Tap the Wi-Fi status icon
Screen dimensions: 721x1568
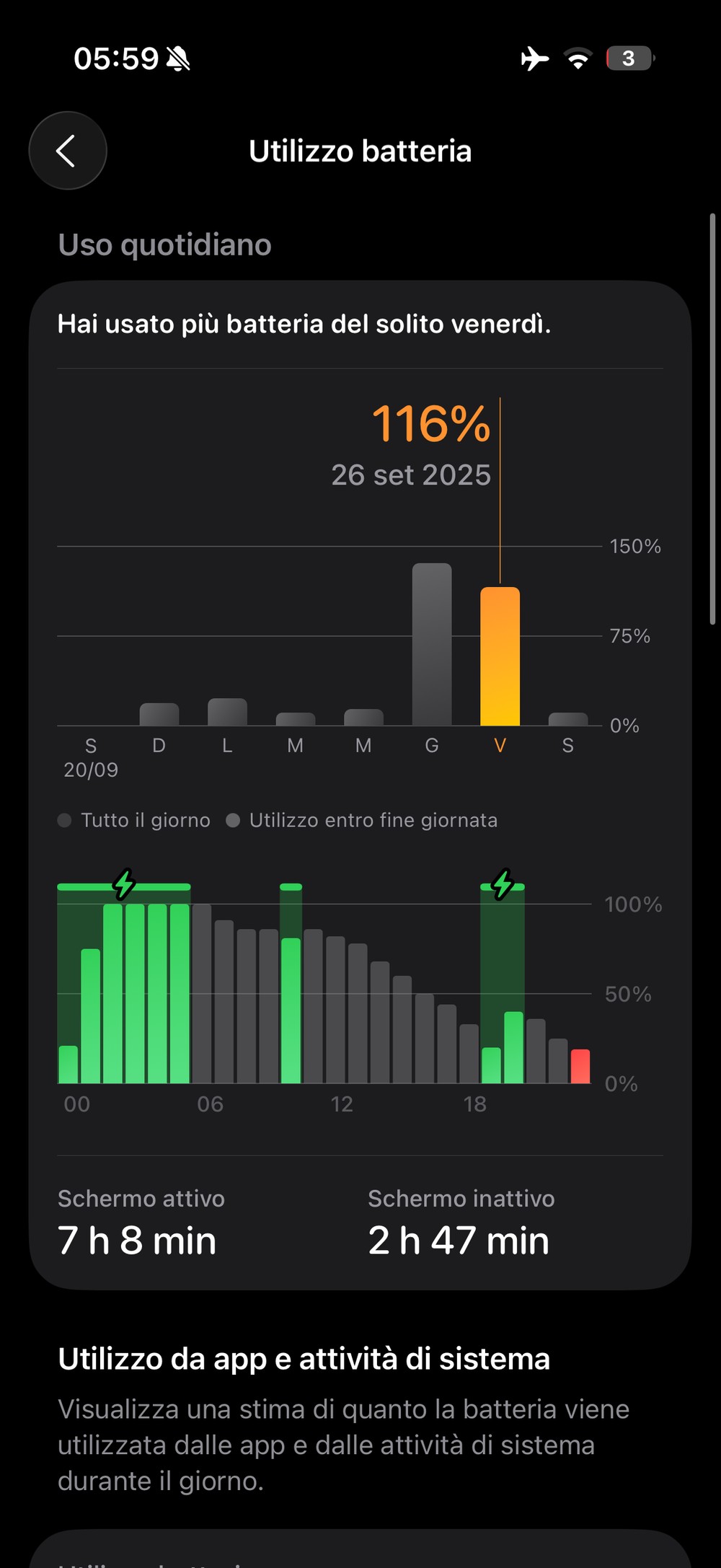coord(578,58)
